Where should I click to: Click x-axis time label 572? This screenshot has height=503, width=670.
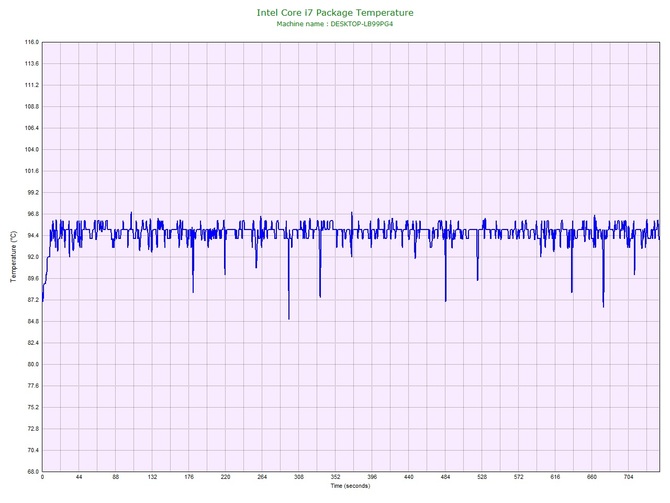[519, 477]
